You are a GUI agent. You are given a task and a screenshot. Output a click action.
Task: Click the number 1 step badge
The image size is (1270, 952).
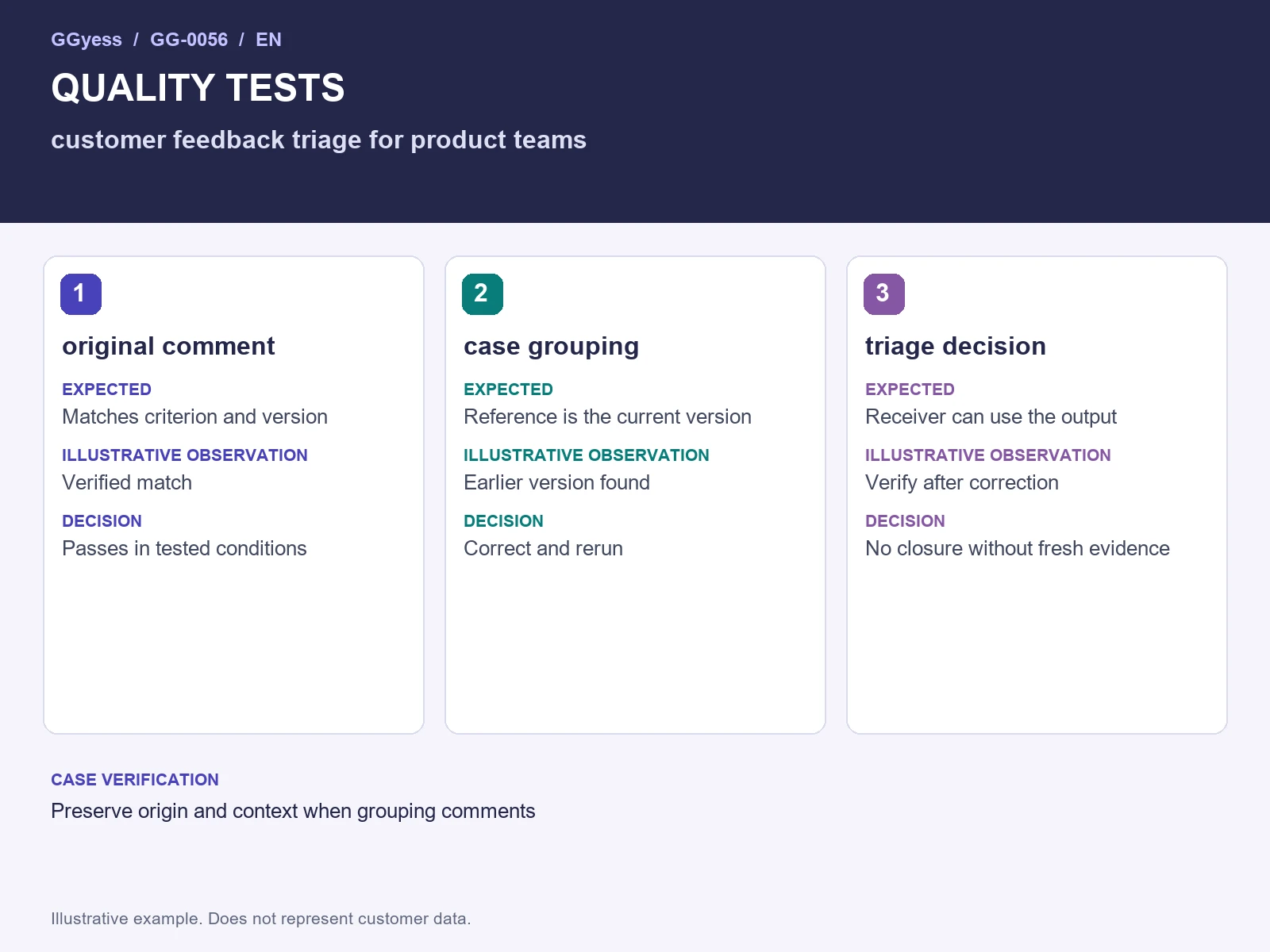(x=81, y=294)
